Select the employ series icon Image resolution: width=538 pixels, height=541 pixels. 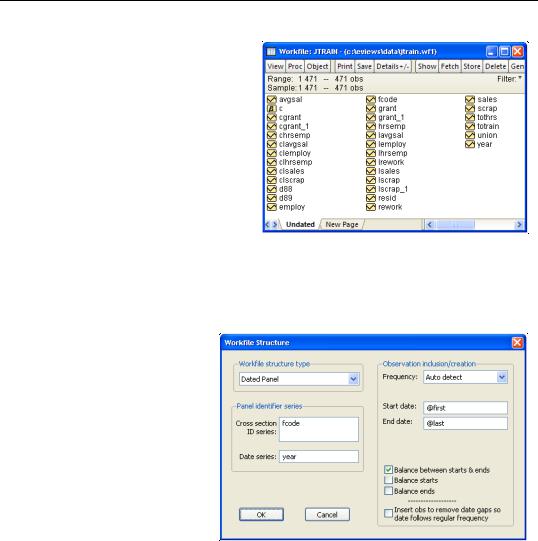pos(272,207)
